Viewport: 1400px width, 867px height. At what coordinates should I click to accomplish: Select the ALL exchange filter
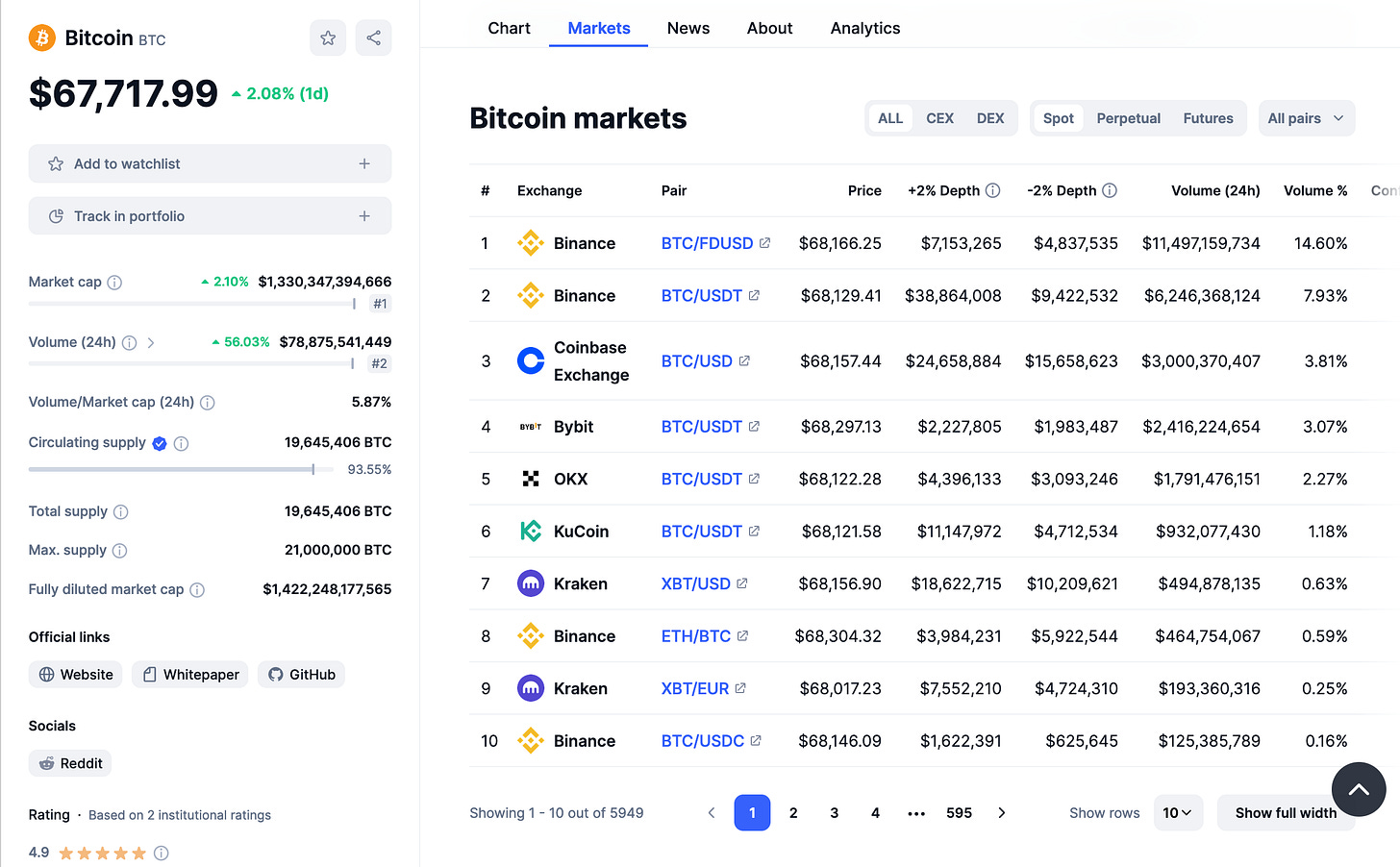[890, 118]
